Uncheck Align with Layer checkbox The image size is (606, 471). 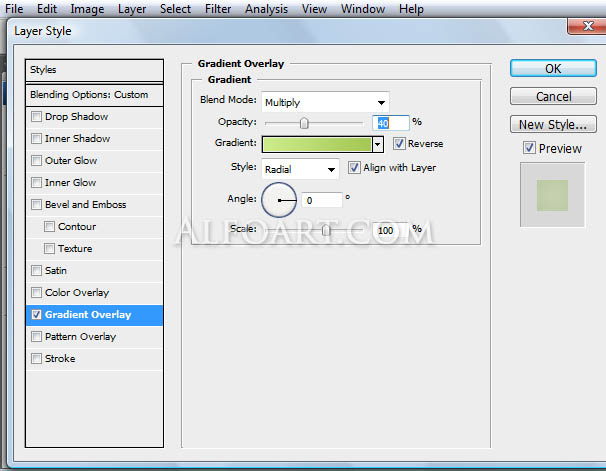(x=354, y=168)
